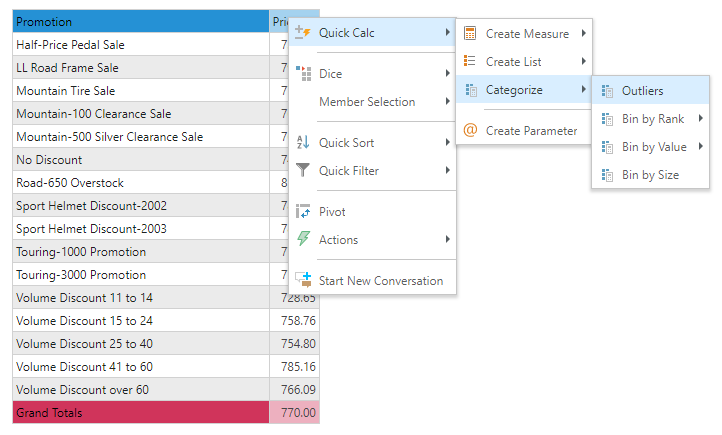Select Outliers from the Categorize submenu
Image resolution: width=722 pixels, height=435 pixels.
[x=642, y=91]
